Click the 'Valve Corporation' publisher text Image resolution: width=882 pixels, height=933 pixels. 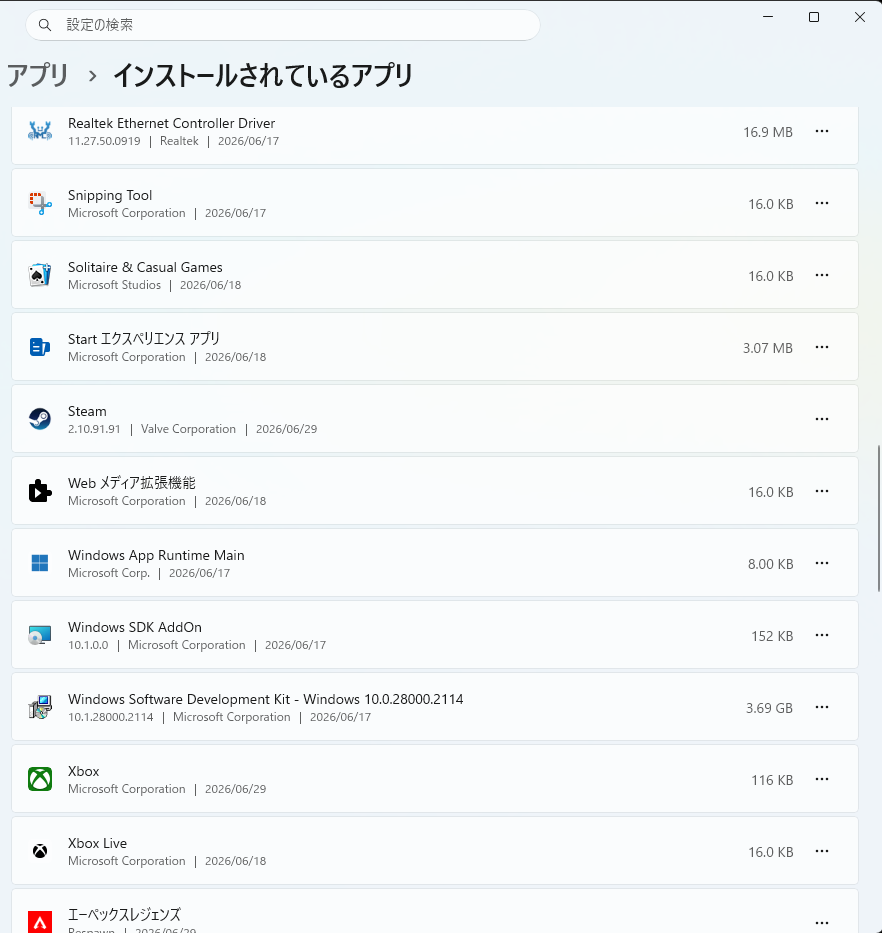pos(188,429)
